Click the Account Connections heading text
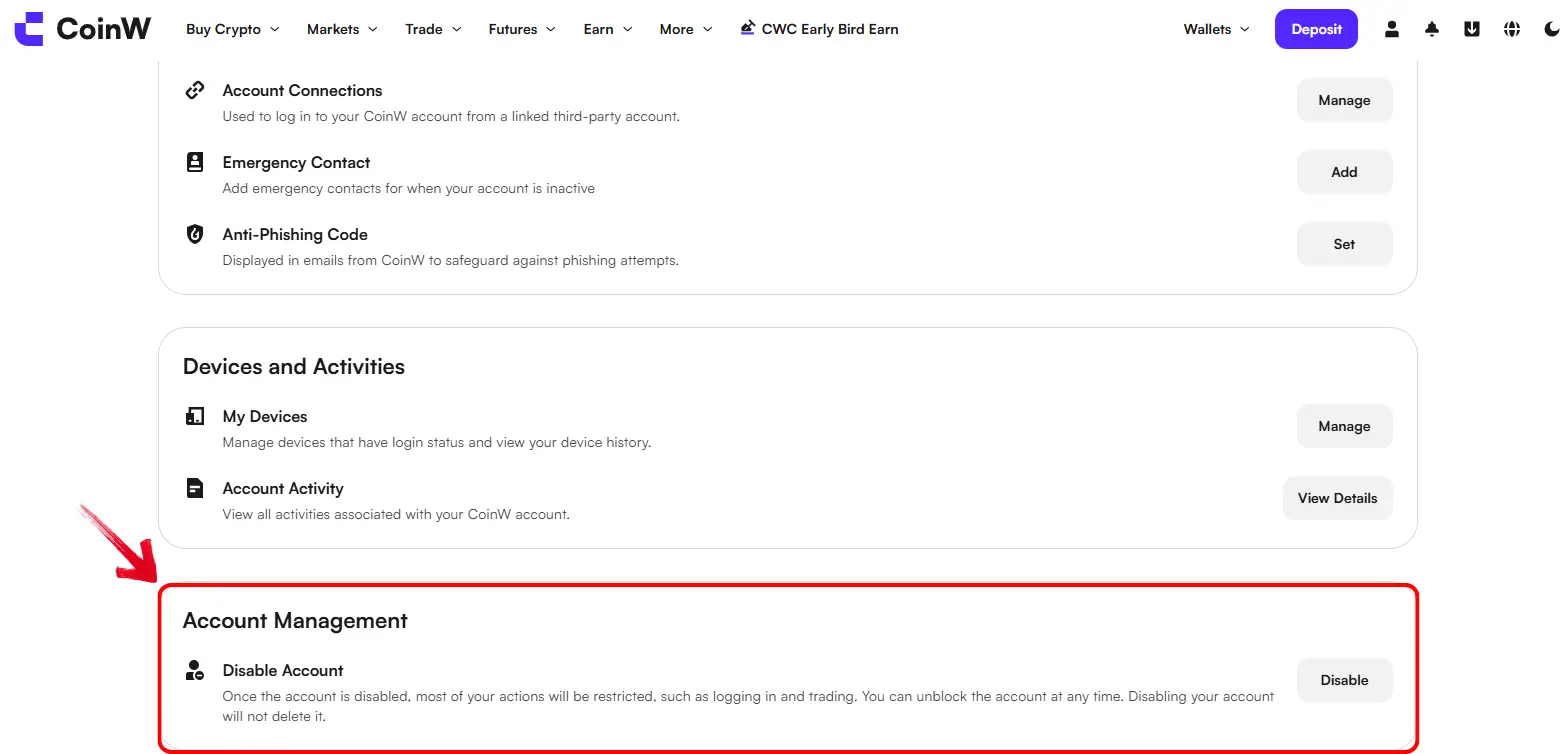 [302, 90]
